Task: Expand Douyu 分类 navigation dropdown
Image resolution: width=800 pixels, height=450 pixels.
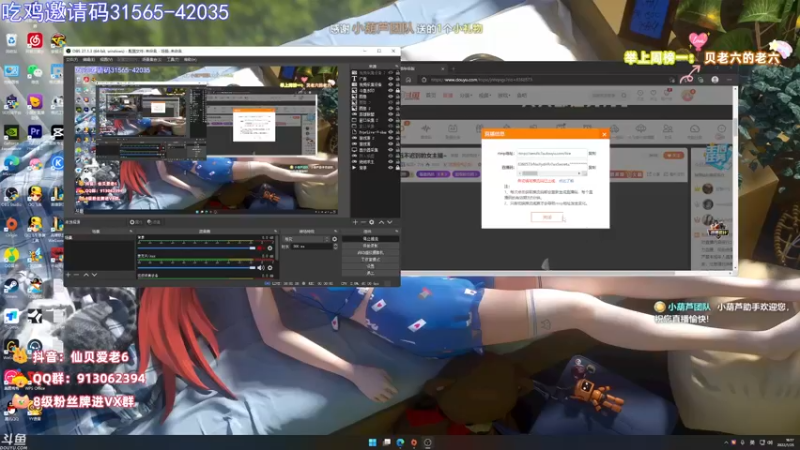Action: tap(465, 95)
